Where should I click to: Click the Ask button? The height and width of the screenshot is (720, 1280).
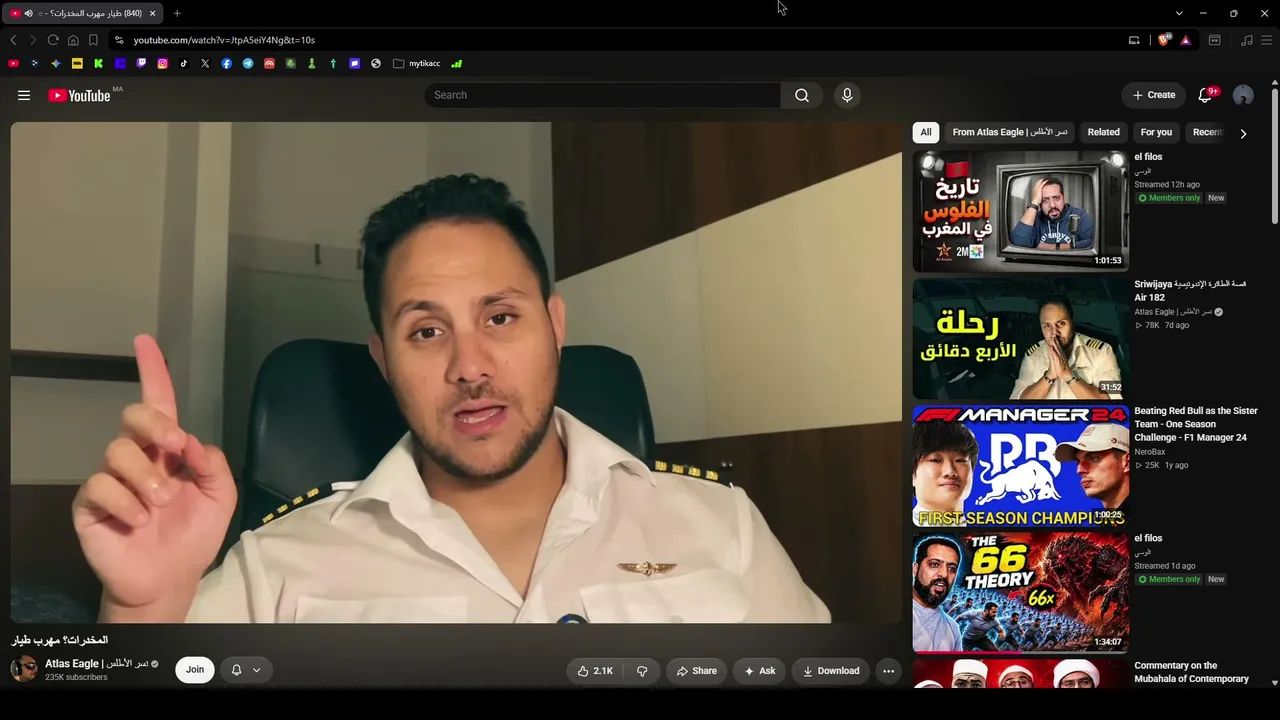pos(759,671)
